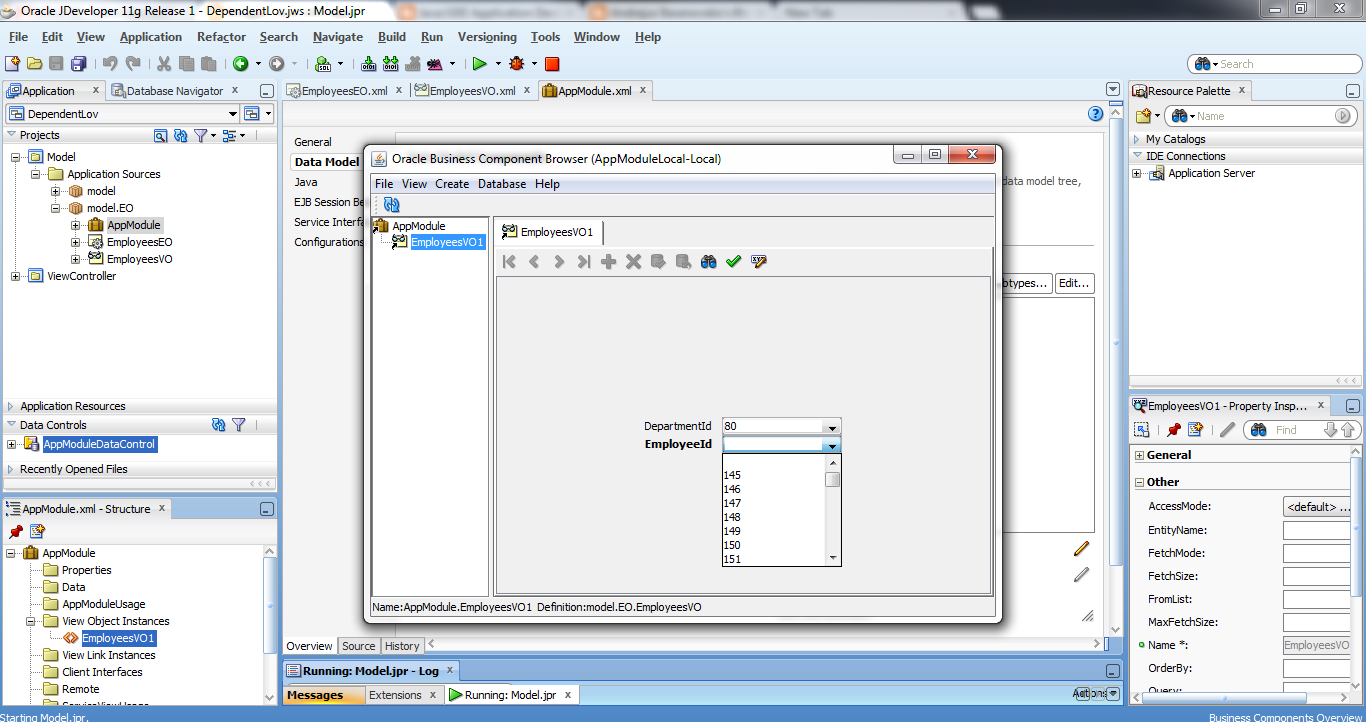Click the green checkmark validate icon
This screenshot has height=722, width=1366.
[734, 261]
